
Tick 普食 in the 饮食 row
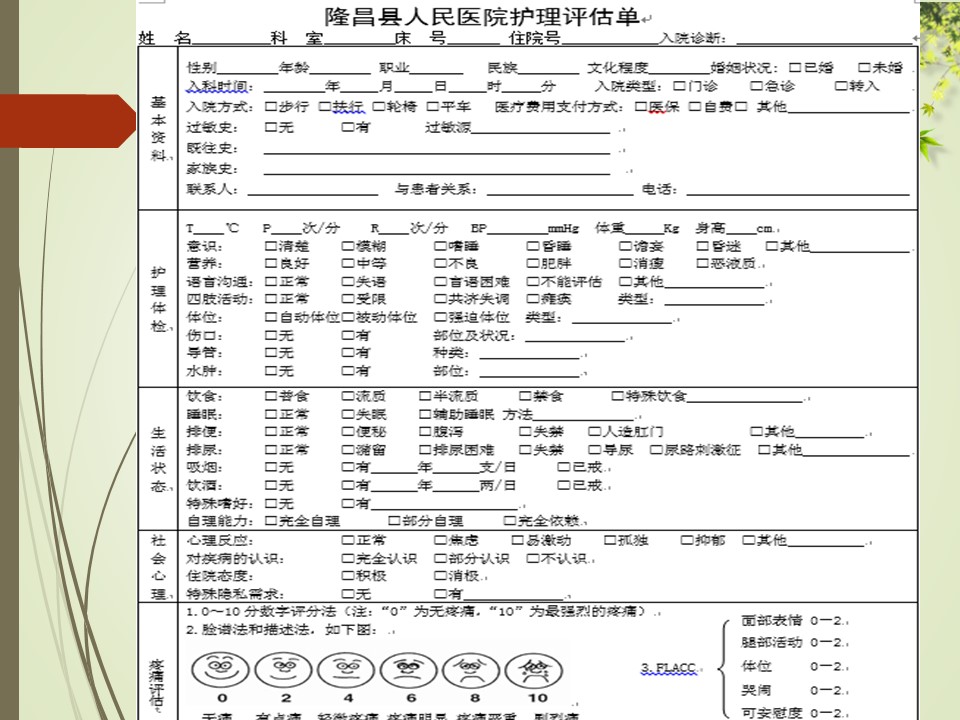271,396
